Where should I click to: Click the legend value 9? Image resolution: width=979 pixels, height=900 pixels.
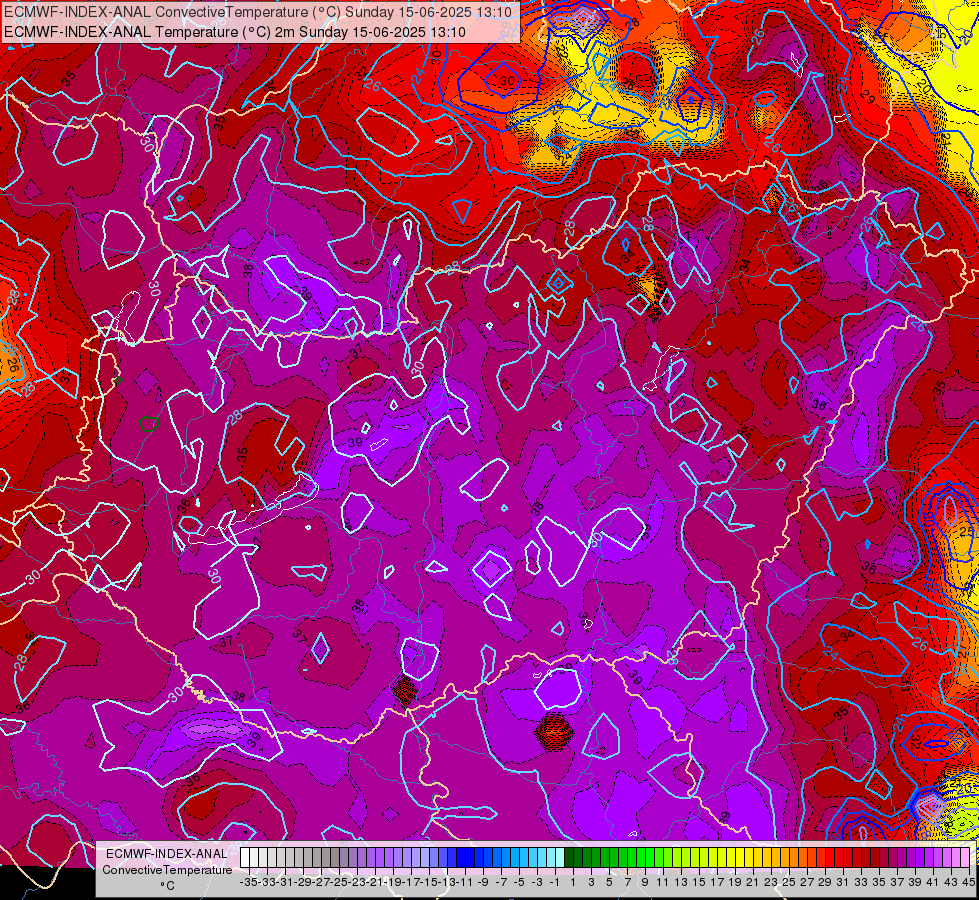pos(645,883)
